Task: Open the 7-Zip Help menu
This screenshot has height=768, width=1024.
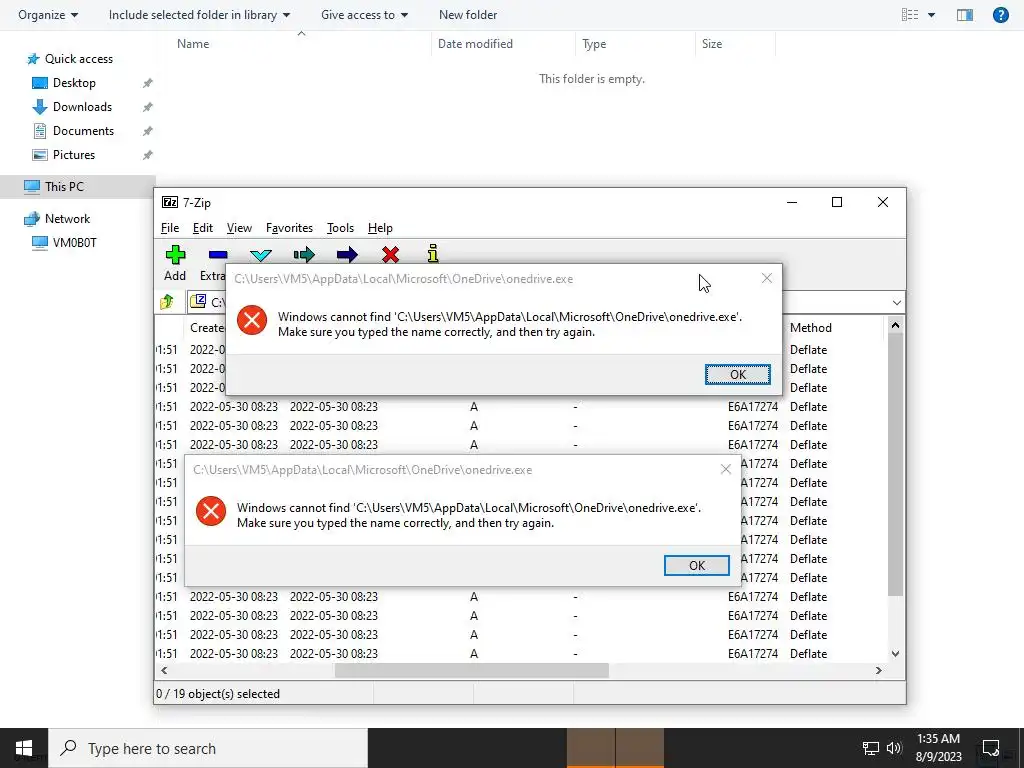Action: 380,228
